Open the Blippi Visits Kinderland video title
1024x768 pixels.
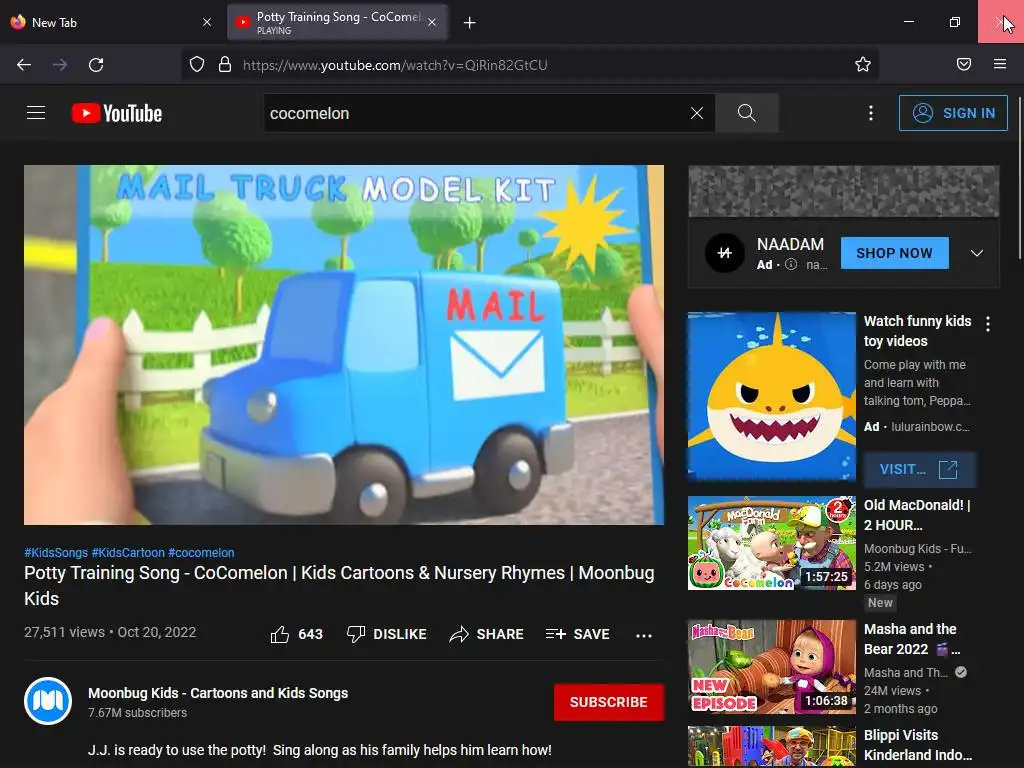point(918,745)
